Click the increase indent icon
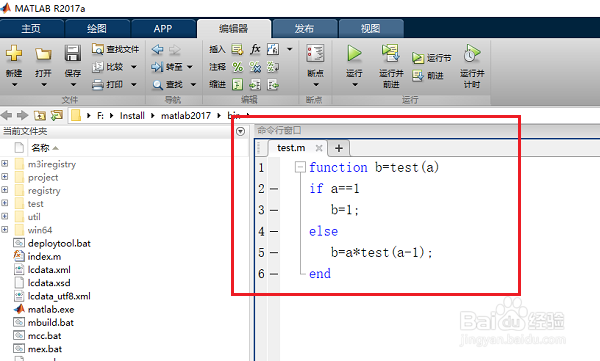The width and height of the screenshot is (600, 361). [x=255, y=84]
